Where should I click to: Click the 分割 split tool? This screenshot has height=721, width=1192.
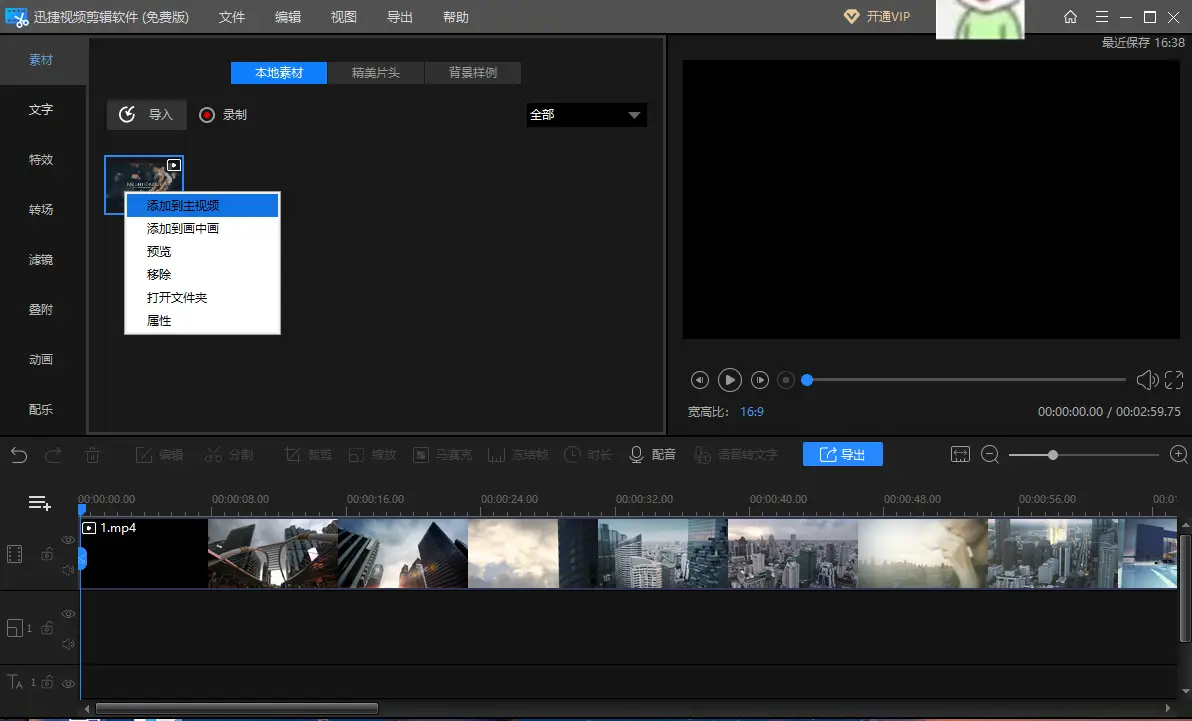(x=229, y=455)
